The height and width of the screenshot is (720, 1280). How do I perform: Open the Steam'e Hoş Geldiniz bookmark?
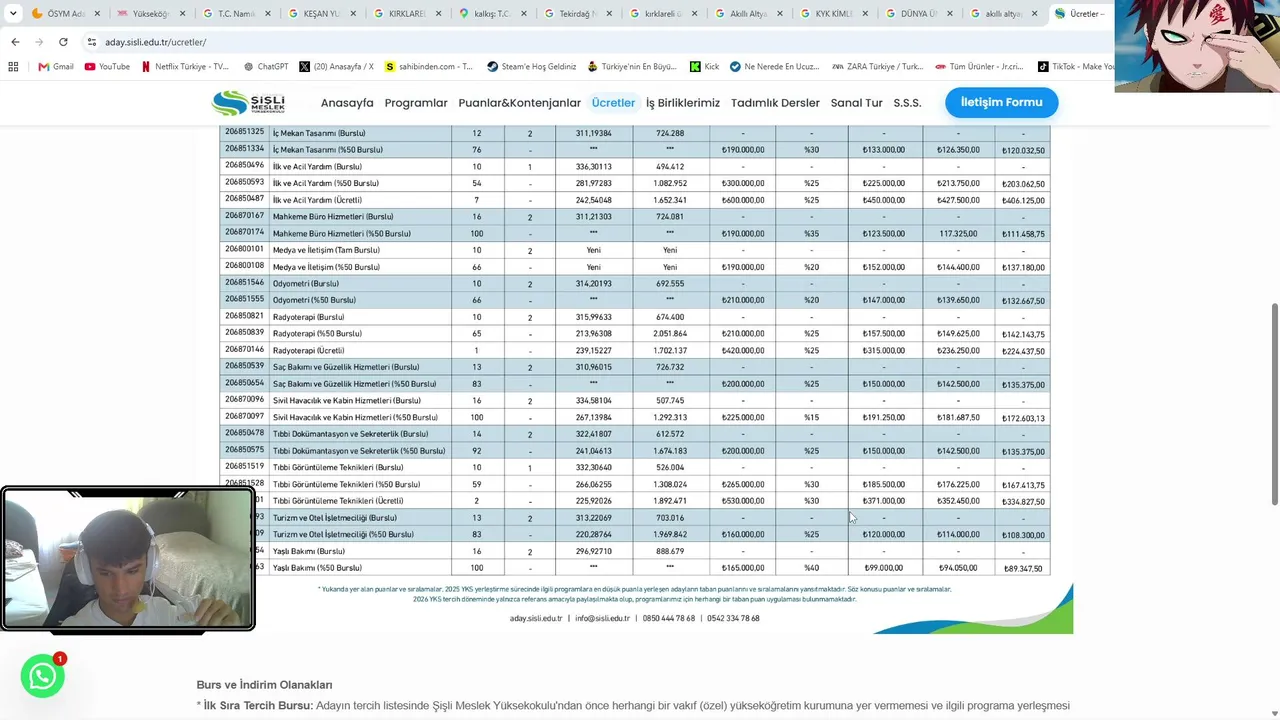pyautogui.click(x=531, y=67)
